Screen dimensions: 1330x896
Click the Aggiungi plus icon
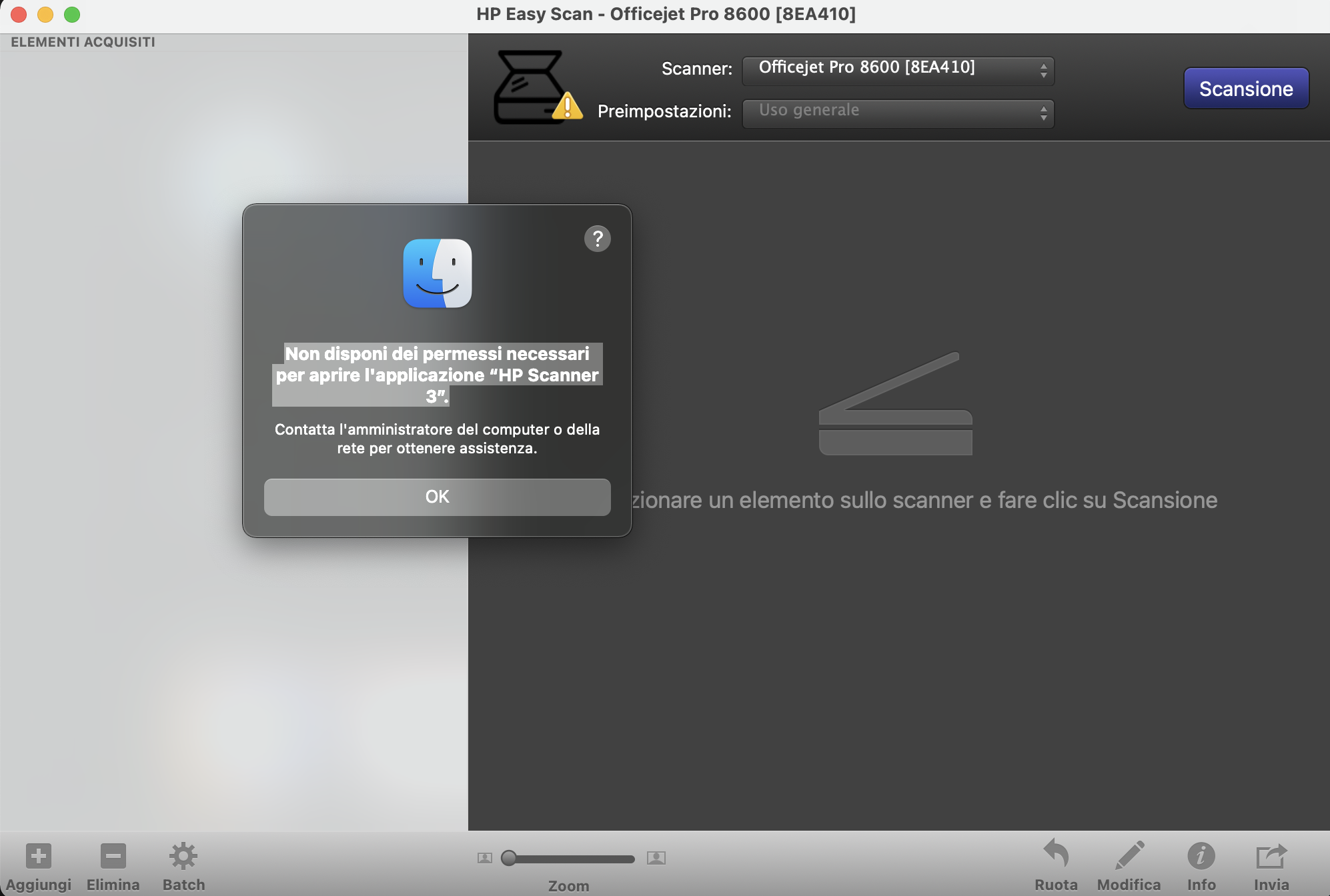(39, 856)
